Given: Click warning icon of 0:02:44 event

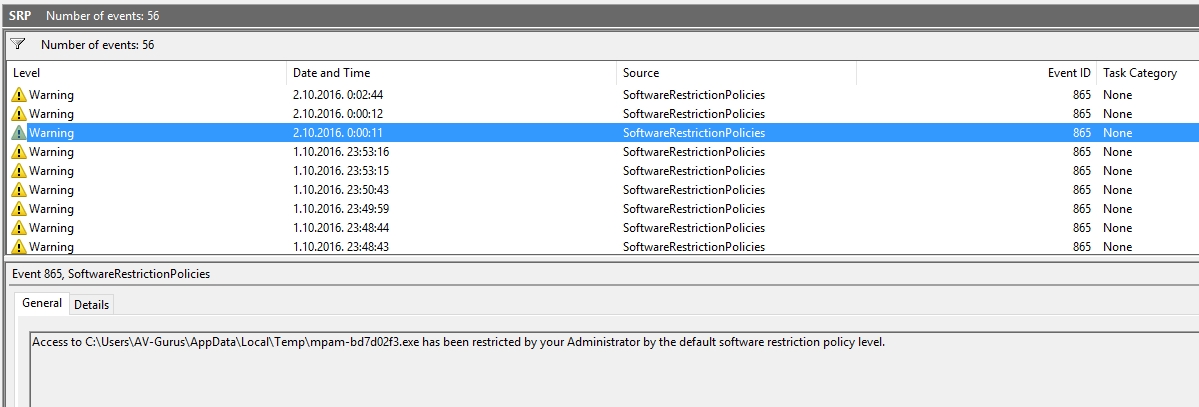Looking at the screenshot, I should tap(19, 95).
